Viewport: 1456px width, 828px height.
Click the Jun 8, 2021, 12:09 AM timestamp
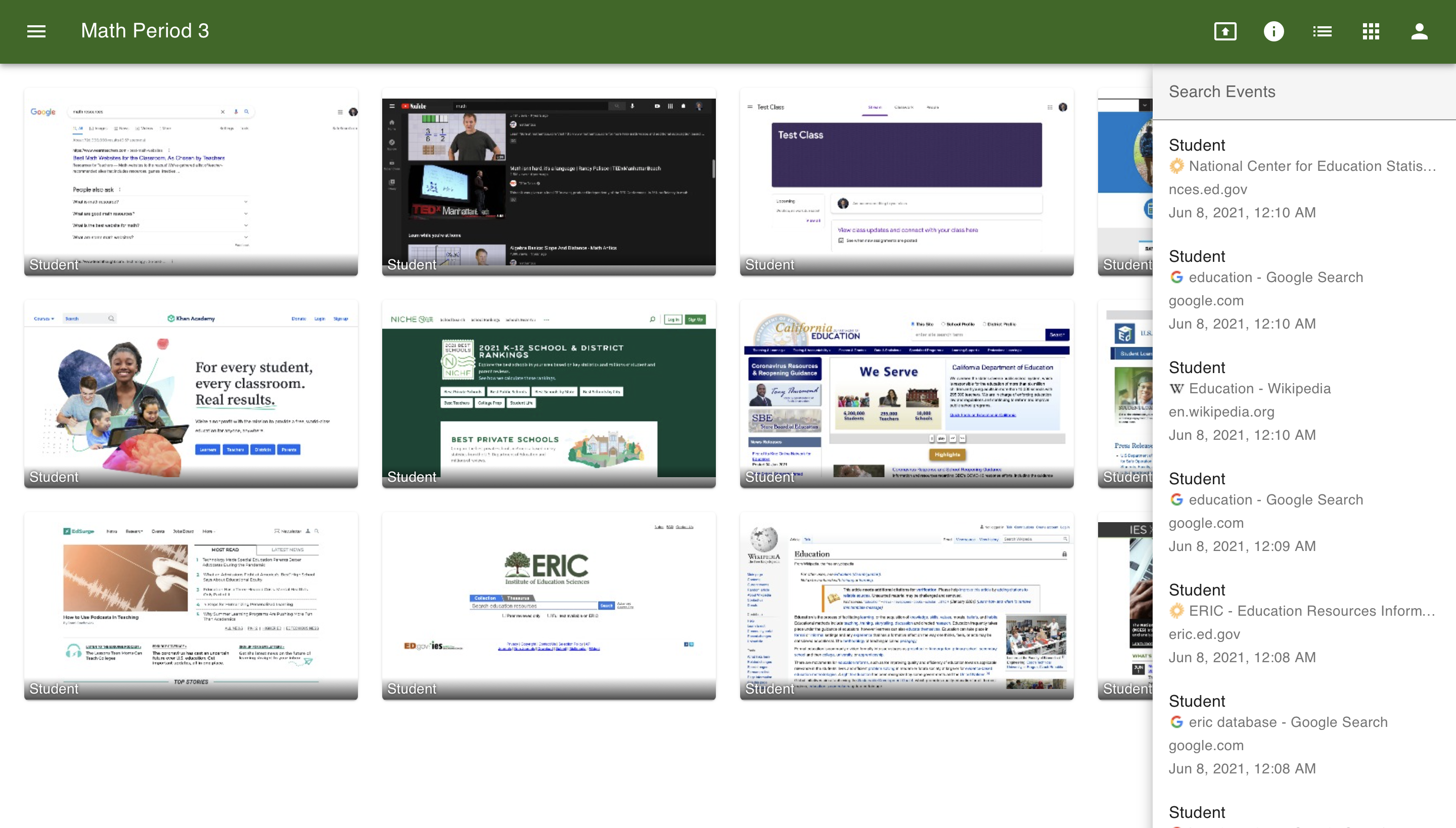[x=1242, y=546]
